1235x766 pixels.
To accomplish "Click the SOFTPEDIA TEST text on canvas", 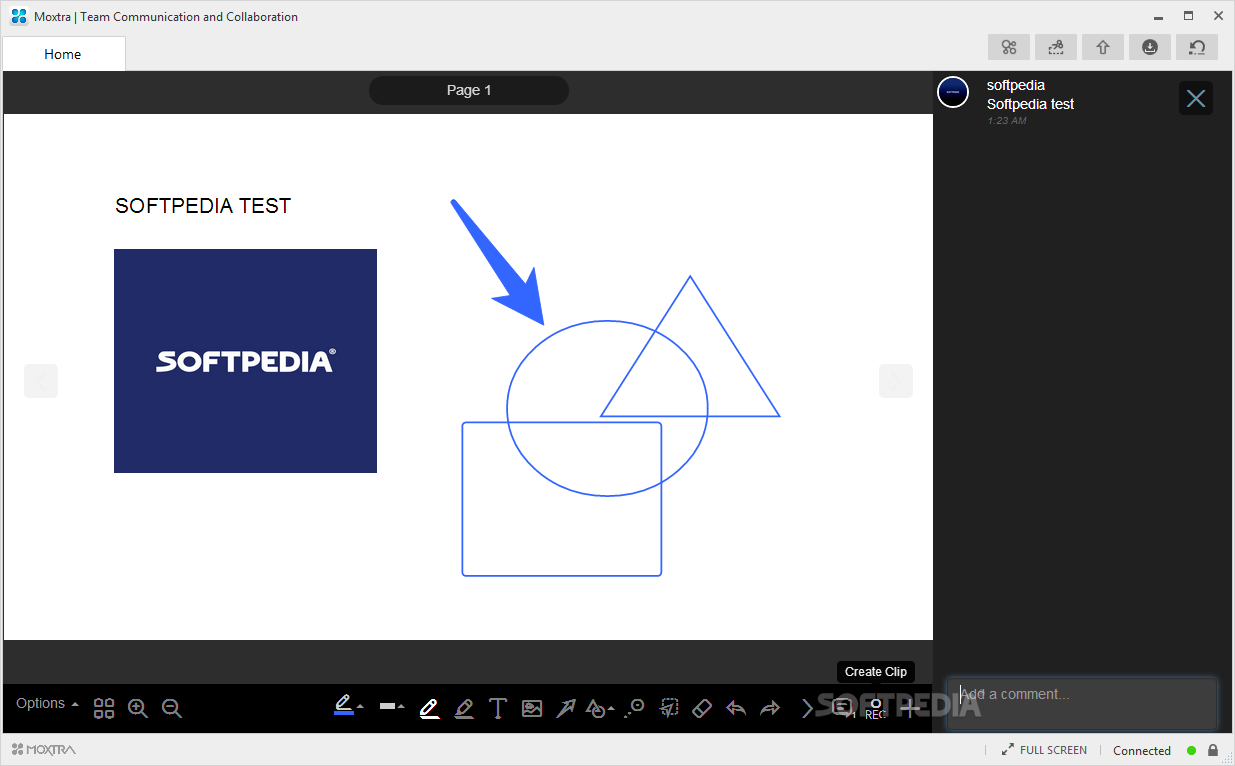I will (x=203, y=206).
